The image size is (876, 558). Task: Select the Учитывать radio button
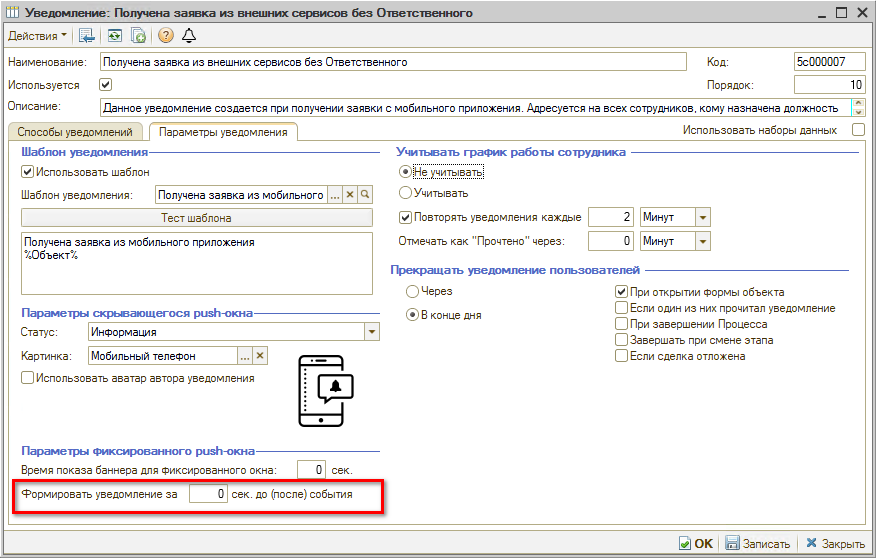point(405,193)
